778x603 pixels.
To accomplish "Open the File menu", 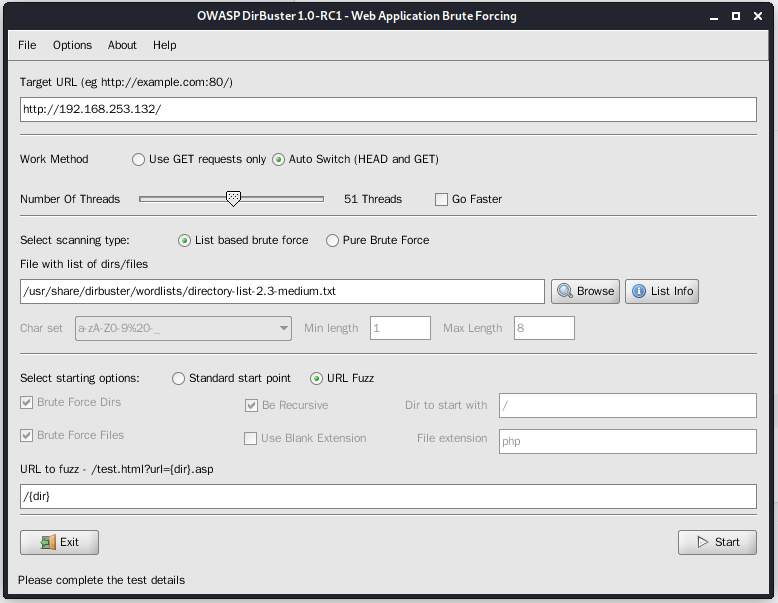I will coord(27,45).
